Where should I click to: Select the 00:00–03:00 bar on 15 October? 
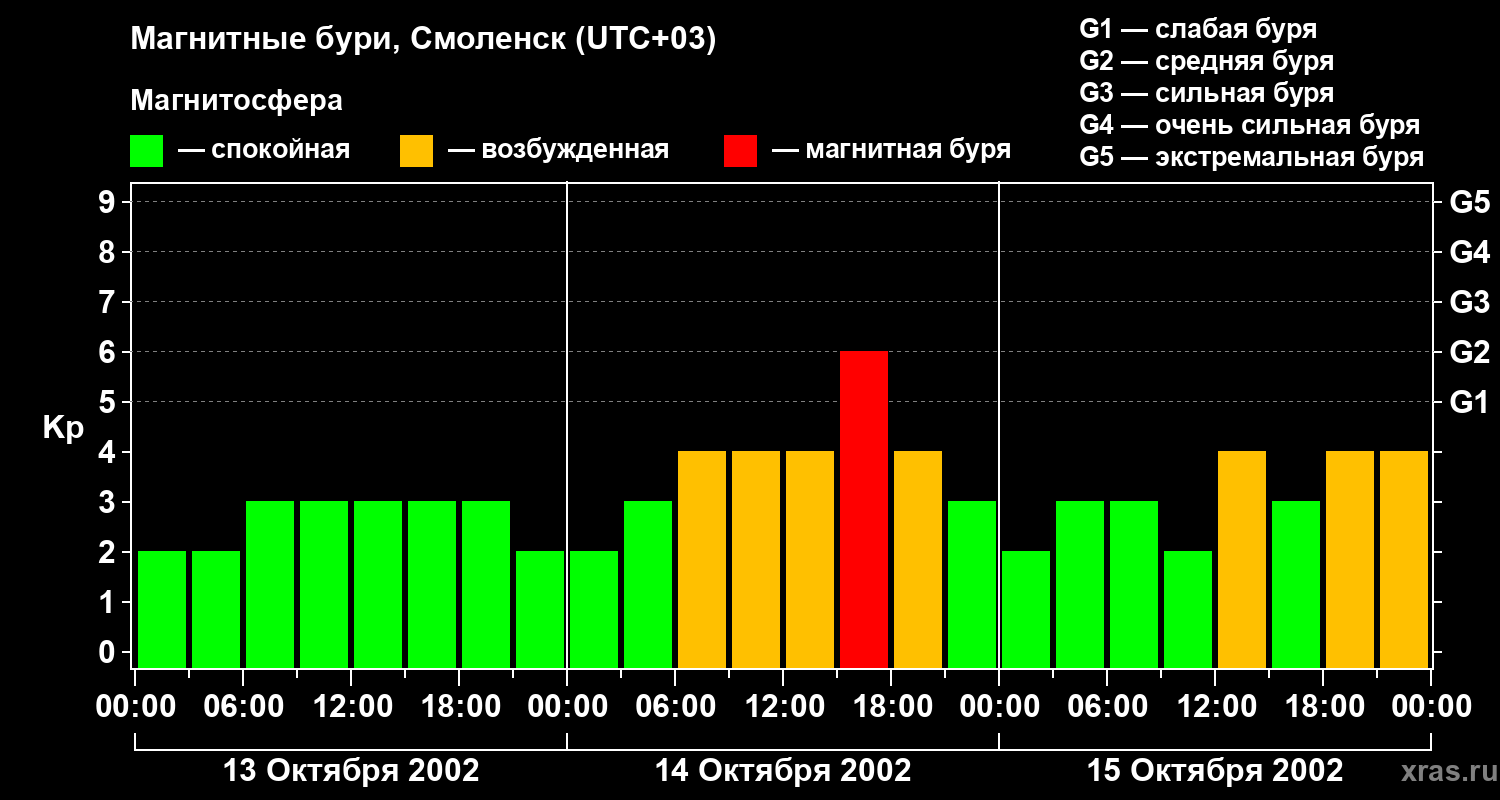[1026, 609]
